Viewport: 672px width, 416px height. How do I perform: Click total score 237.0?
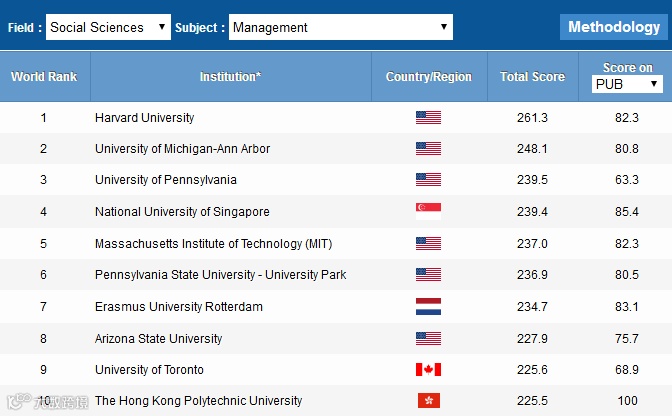532,243
